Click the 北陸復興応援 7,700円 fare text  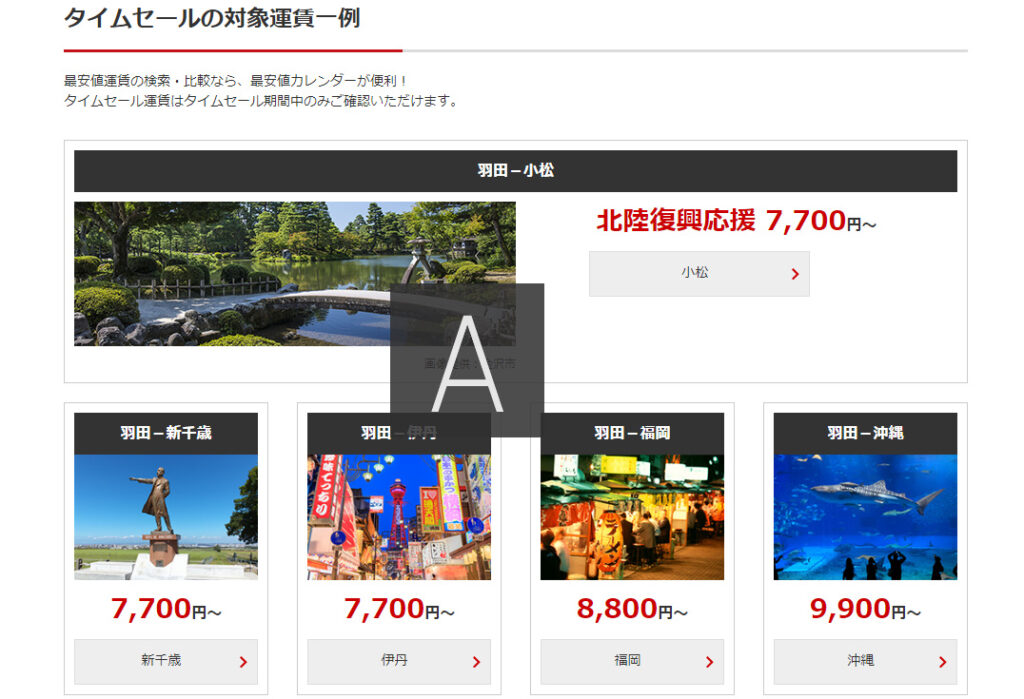(x=735, y=221)
